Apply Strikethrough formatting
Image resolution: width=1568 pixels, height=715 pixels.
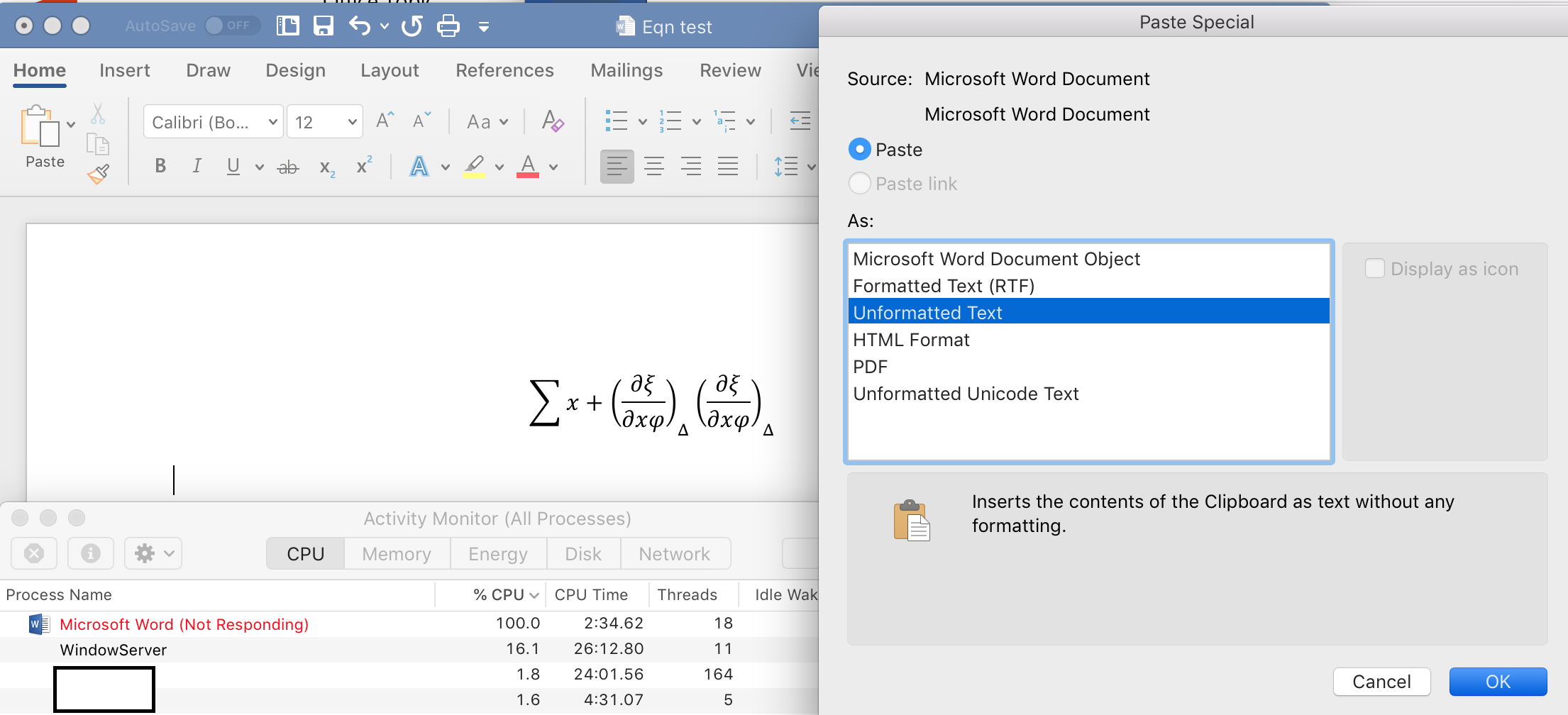(288, 167)
